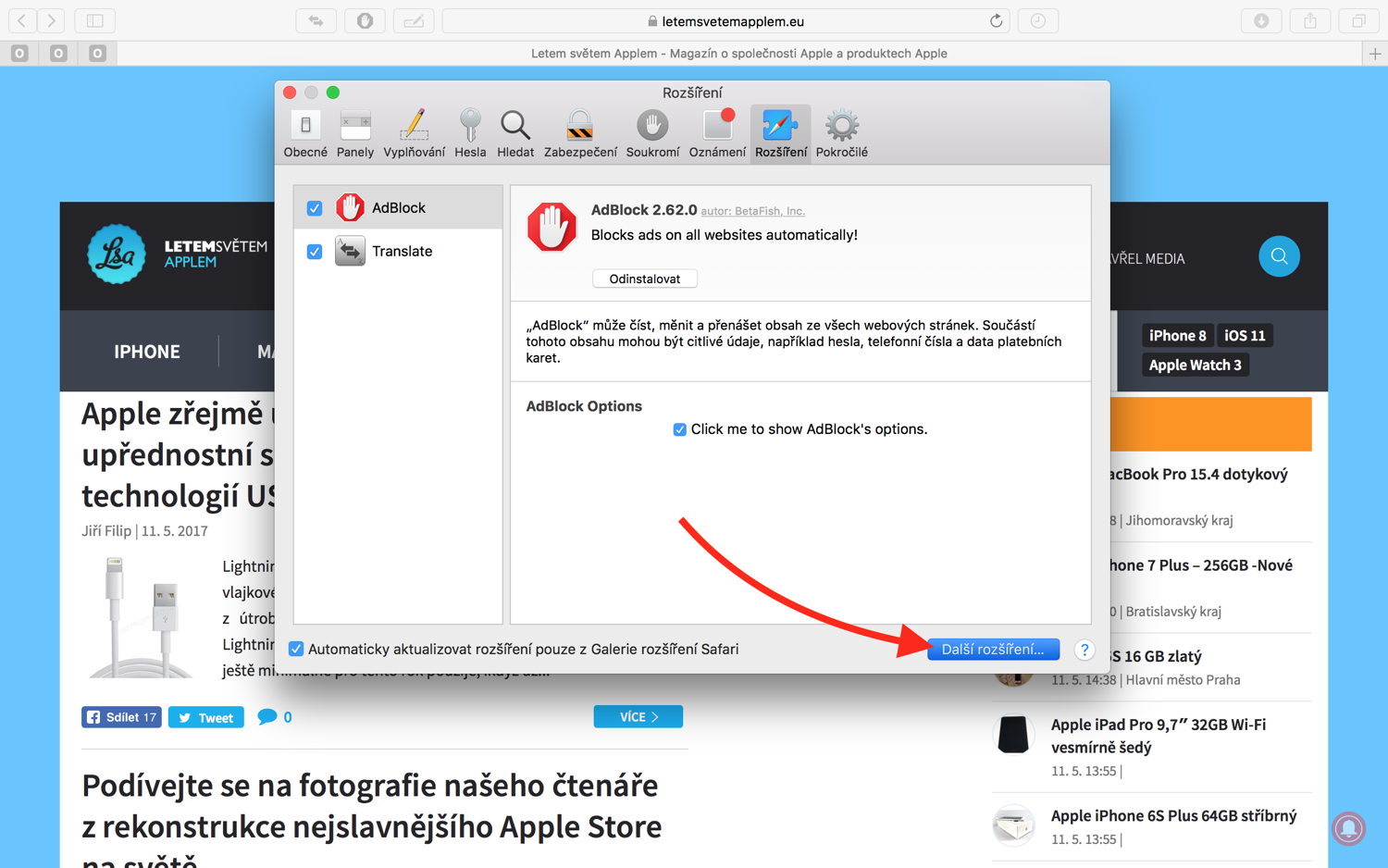
Task: Click the Safari tab titled "Letem světem Applem - Magazín"
Action: [738, 54]
